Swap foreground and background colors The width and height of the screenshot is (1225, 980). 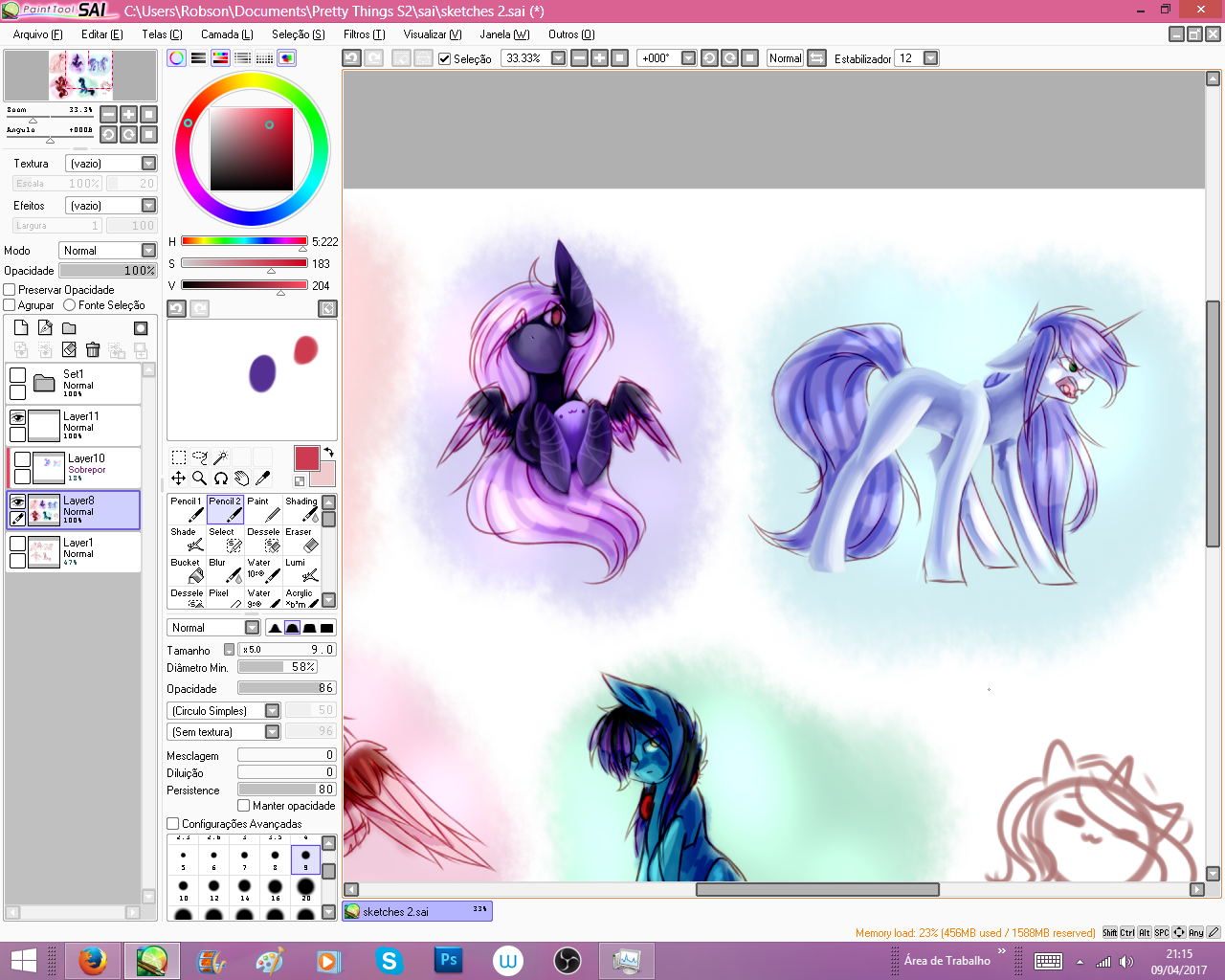[x=328, y=453]
